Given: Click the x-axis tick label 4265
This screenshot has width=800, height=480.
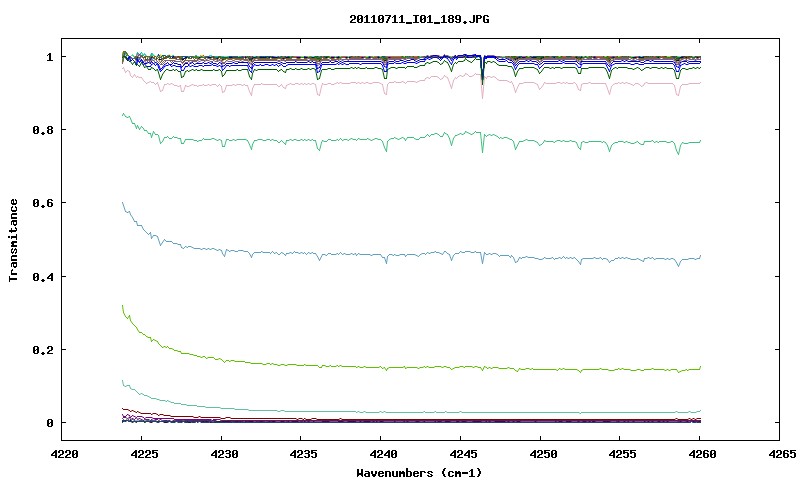Looking at the screenshot, I should 781,454.
